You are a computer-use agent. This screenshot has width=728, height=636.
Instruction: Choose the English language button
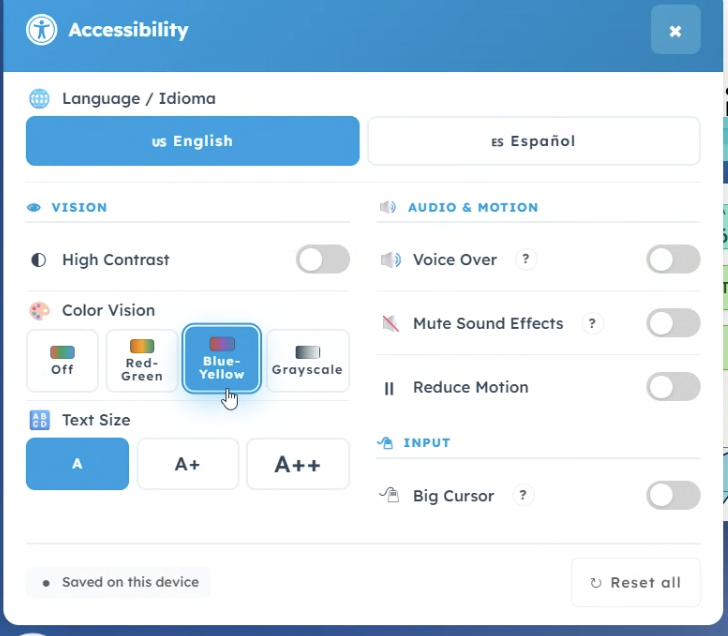click(x=193, y=141)
